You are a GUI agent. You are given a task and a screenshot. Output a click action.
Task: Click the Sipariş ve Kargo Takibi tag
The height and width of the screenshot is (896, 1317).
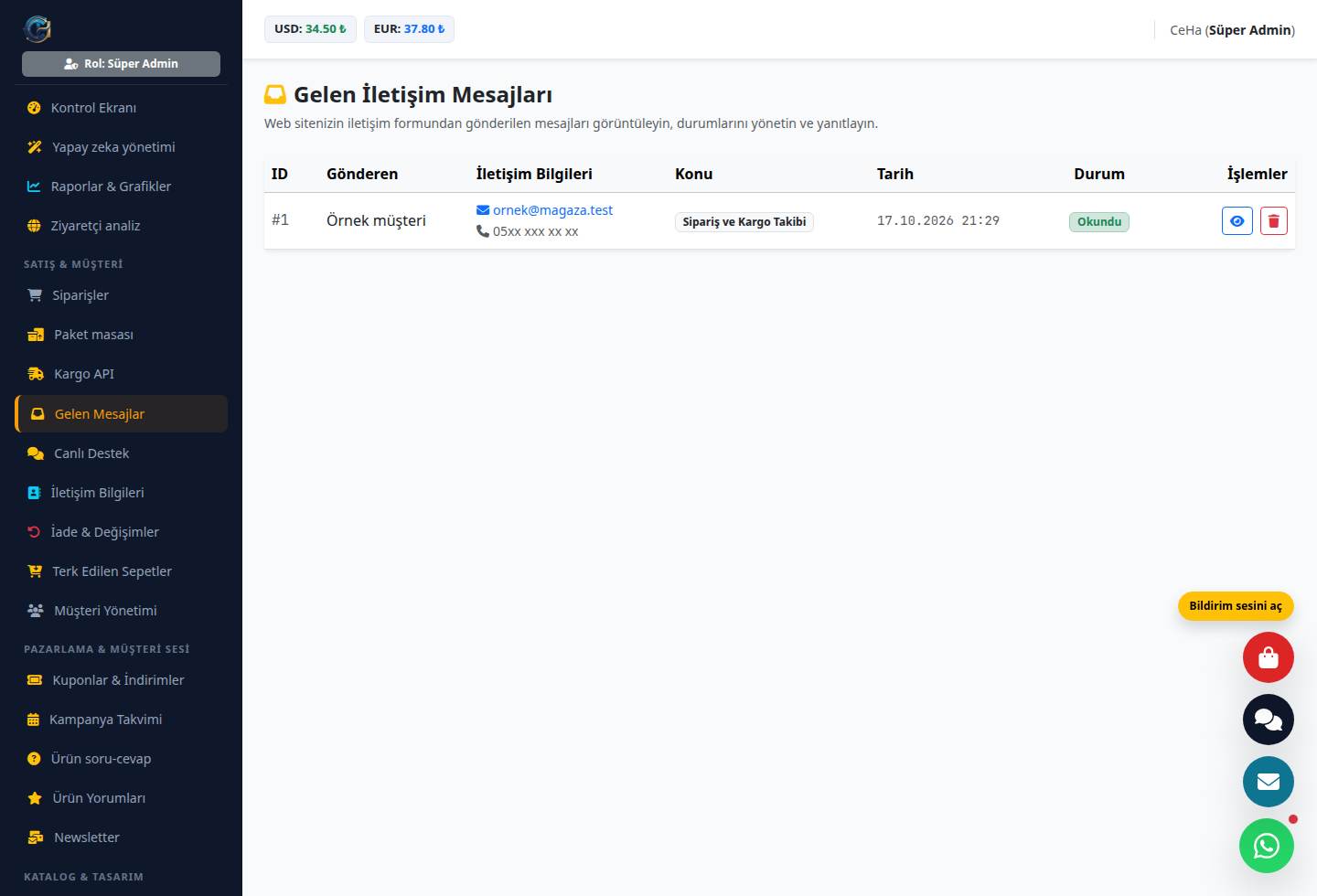(x=744, y=222)
